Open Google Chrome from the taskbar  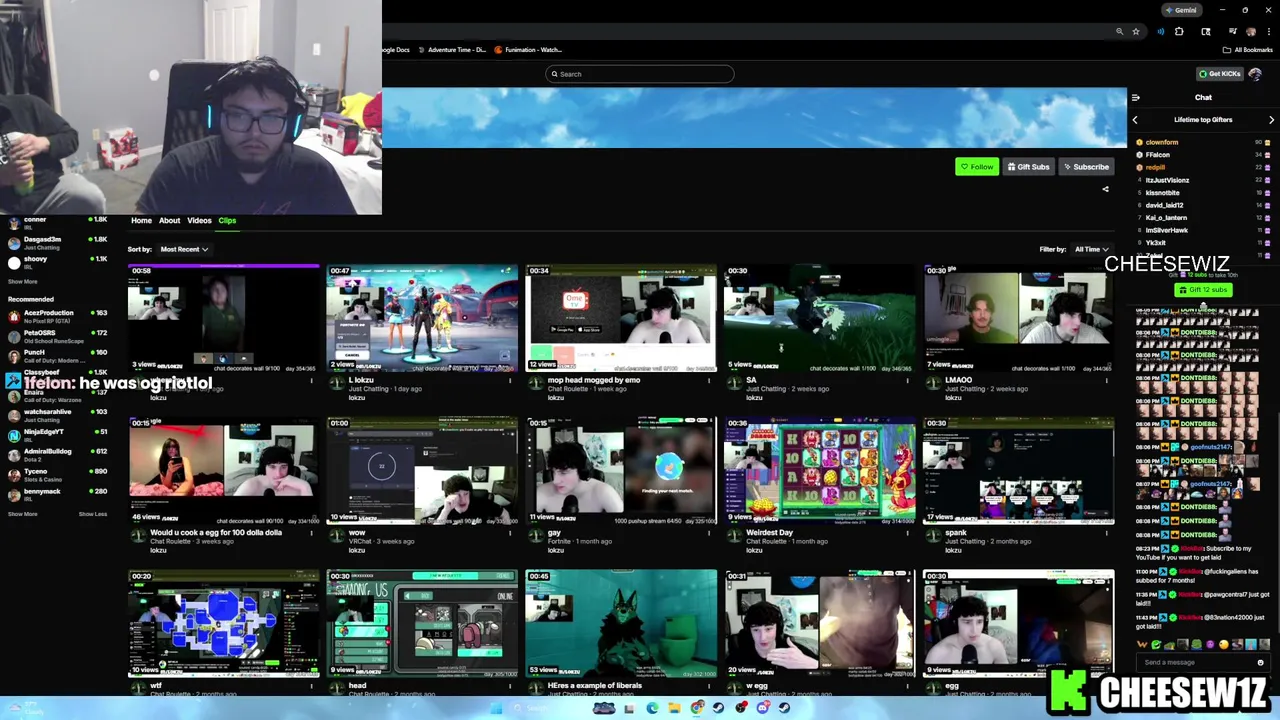pyautogui.click(x=696, y=708)
